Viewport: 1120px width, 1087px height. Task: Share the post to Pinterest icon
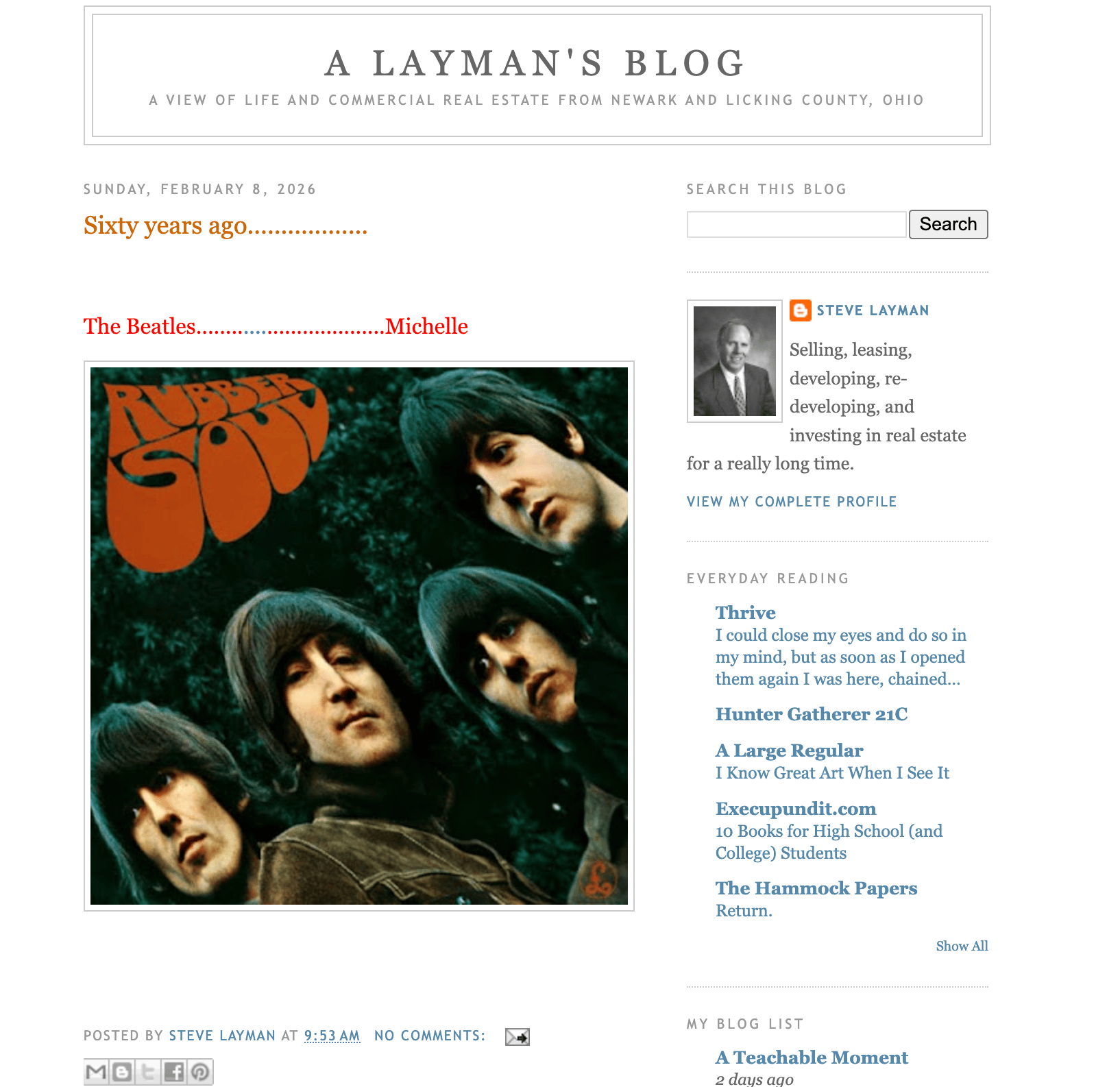pos(200,1071)
